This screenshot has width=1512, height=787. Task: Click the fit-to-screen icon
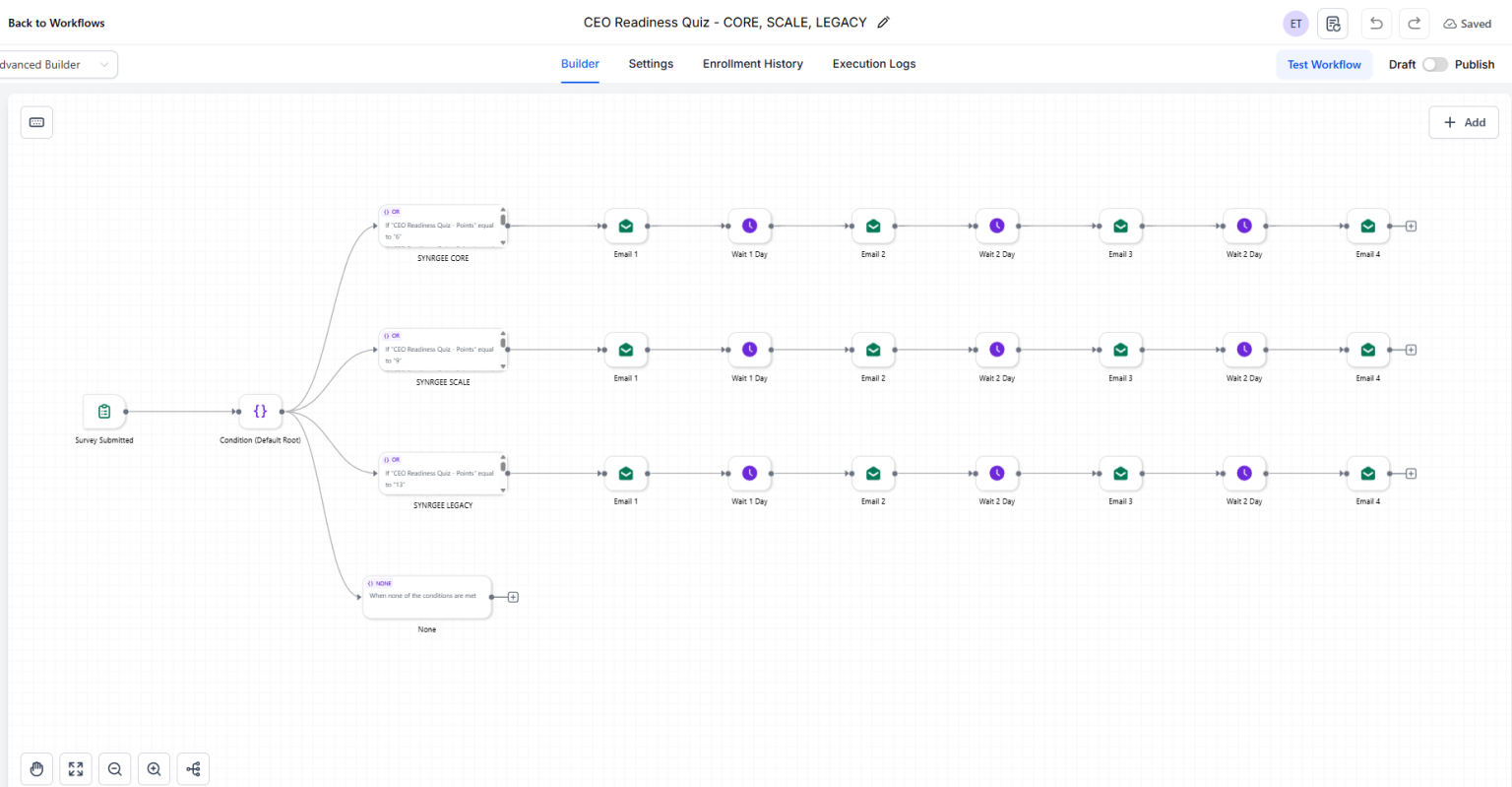[76, 769]
